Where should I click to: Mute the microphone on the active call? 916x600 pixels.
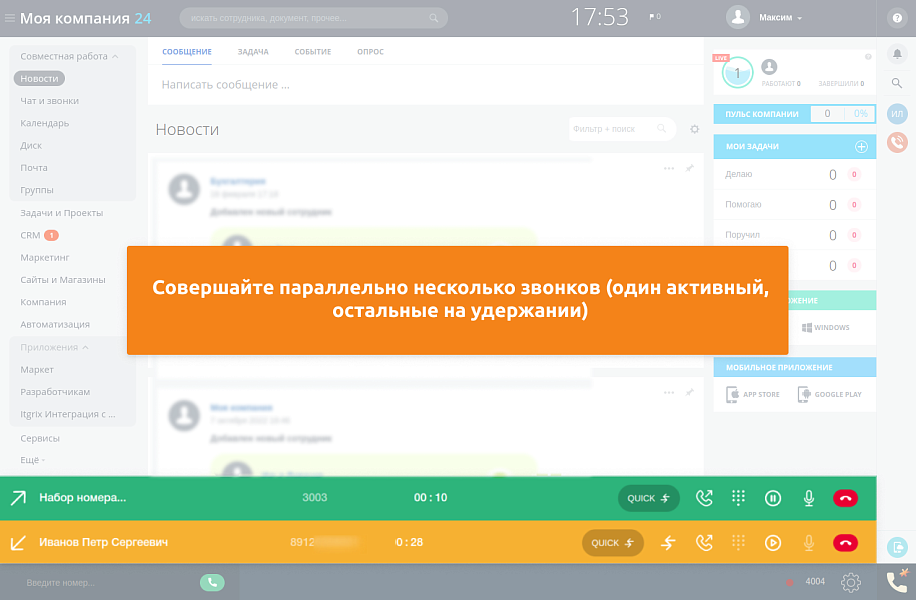pos(808,497)
